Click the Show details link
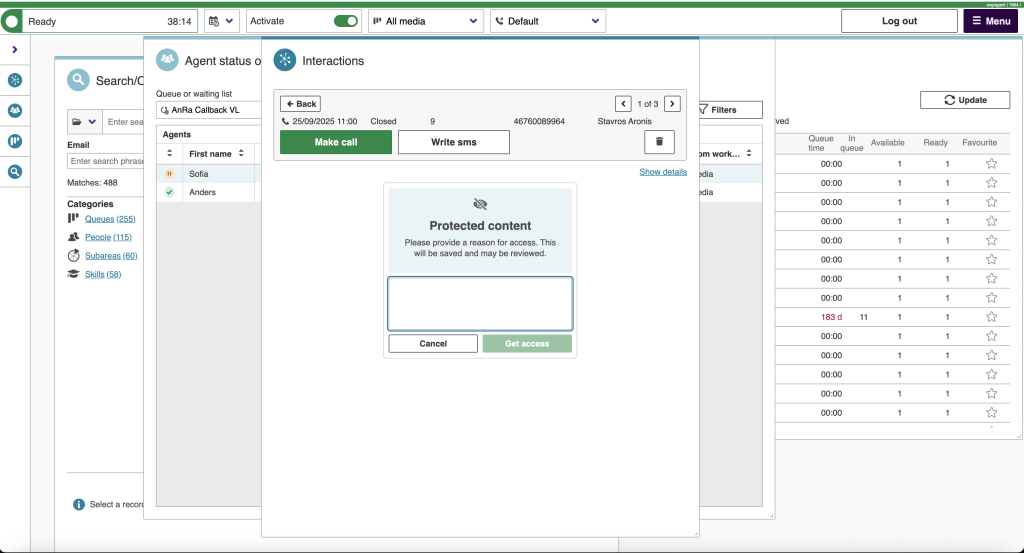Image resolution: width=1024 pixels, height=553 pixels. (663, 172)
